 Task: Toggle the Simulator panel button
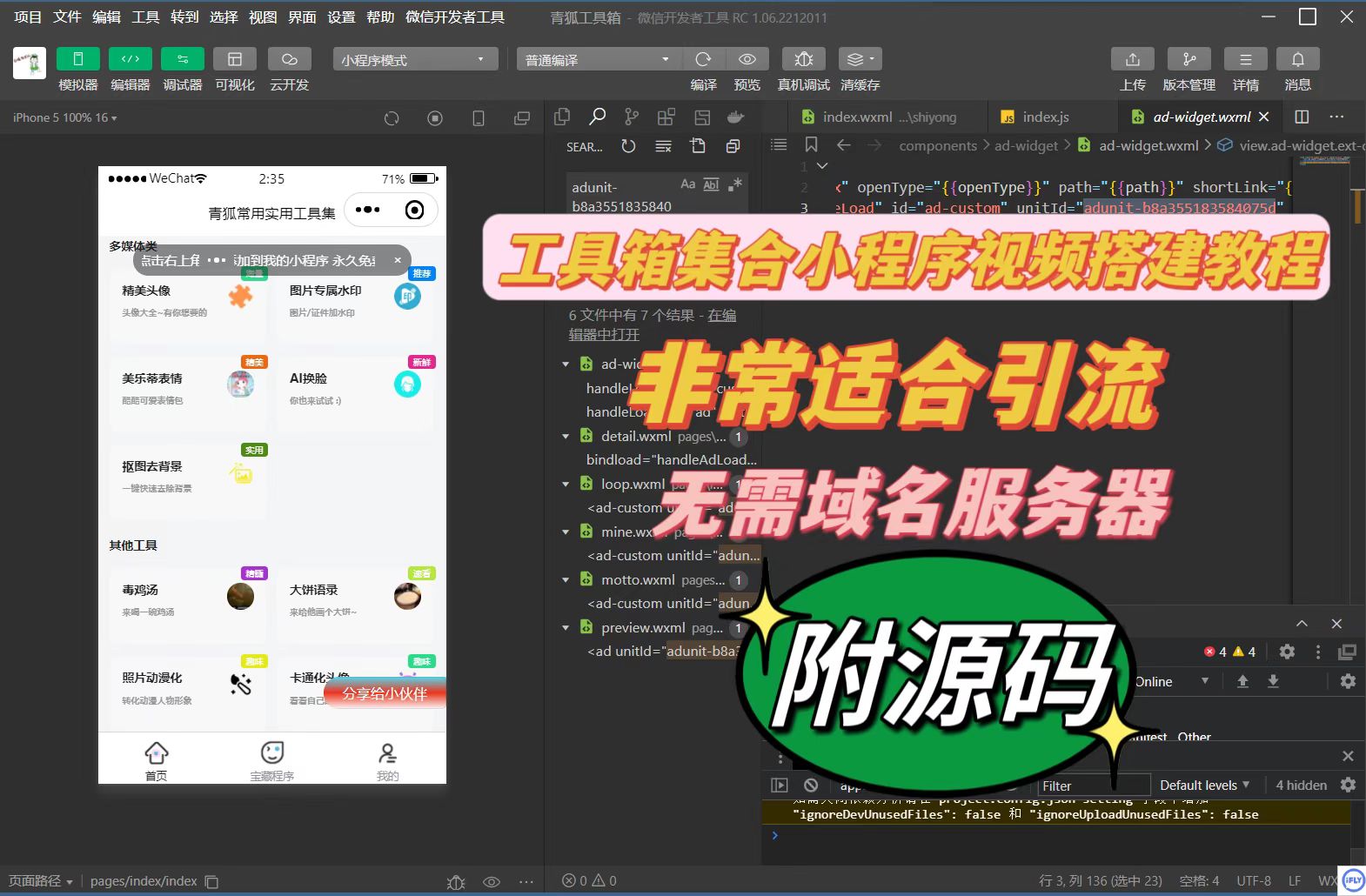77,59
